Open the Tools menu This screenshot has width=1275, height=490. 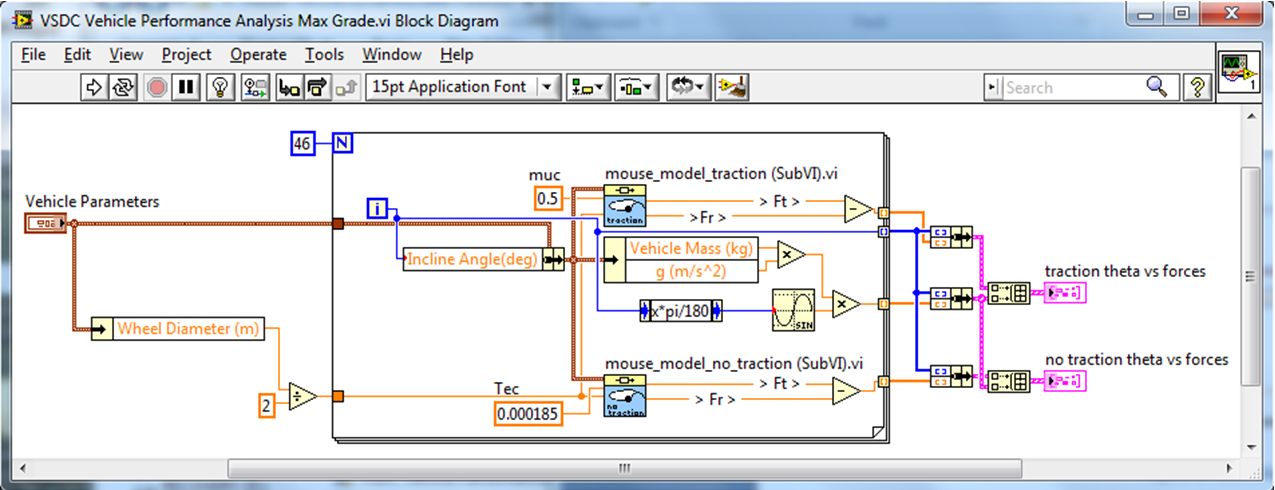click(324, 54)
